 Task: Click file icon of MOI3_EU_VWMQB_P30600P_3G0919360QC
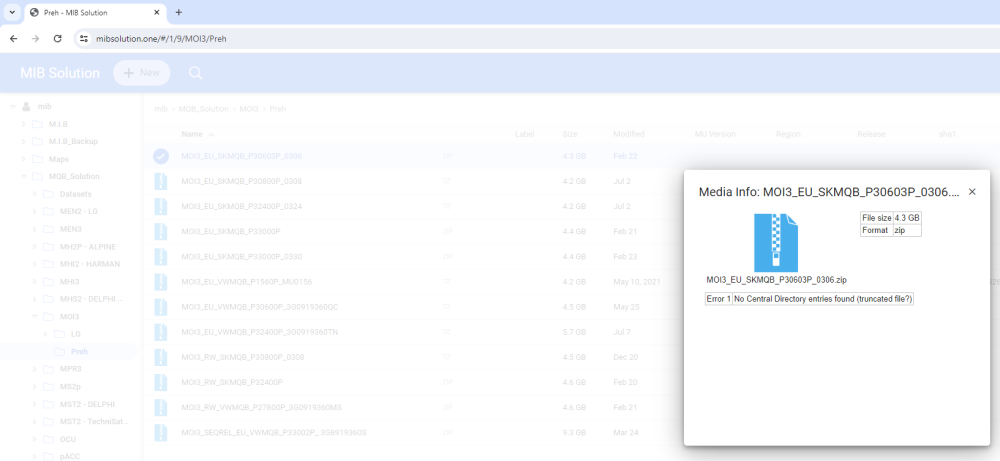(x=161, y=307)
